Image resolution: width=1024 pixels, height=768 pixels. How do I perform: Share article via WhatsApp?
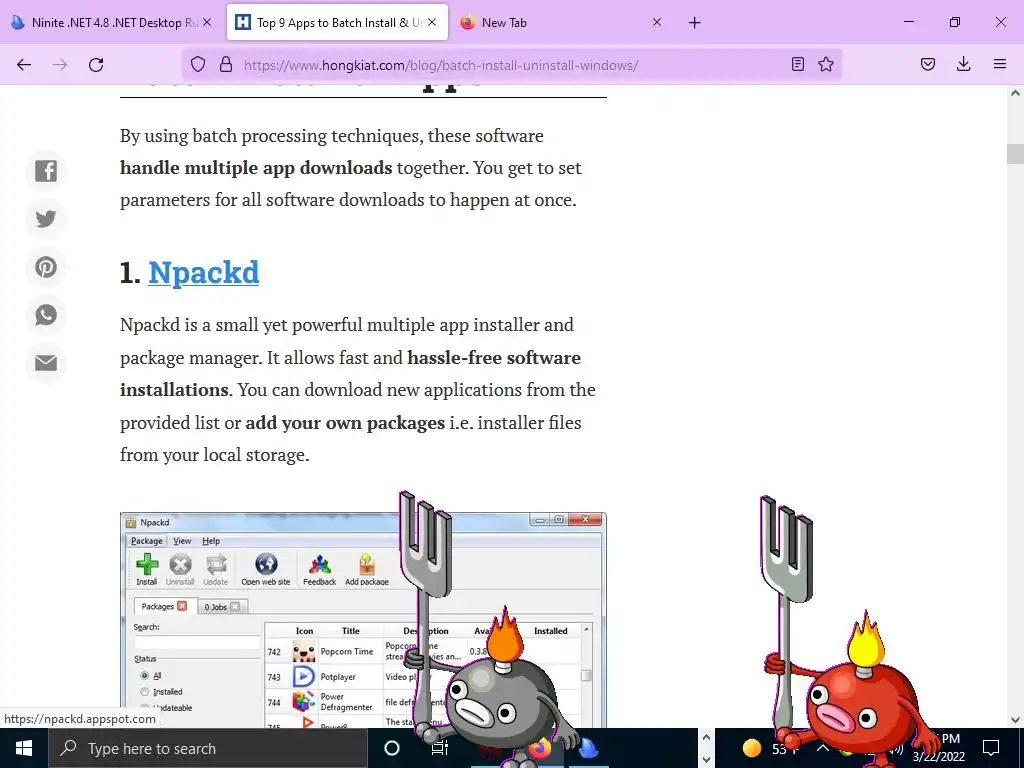[x=46, y=315]
